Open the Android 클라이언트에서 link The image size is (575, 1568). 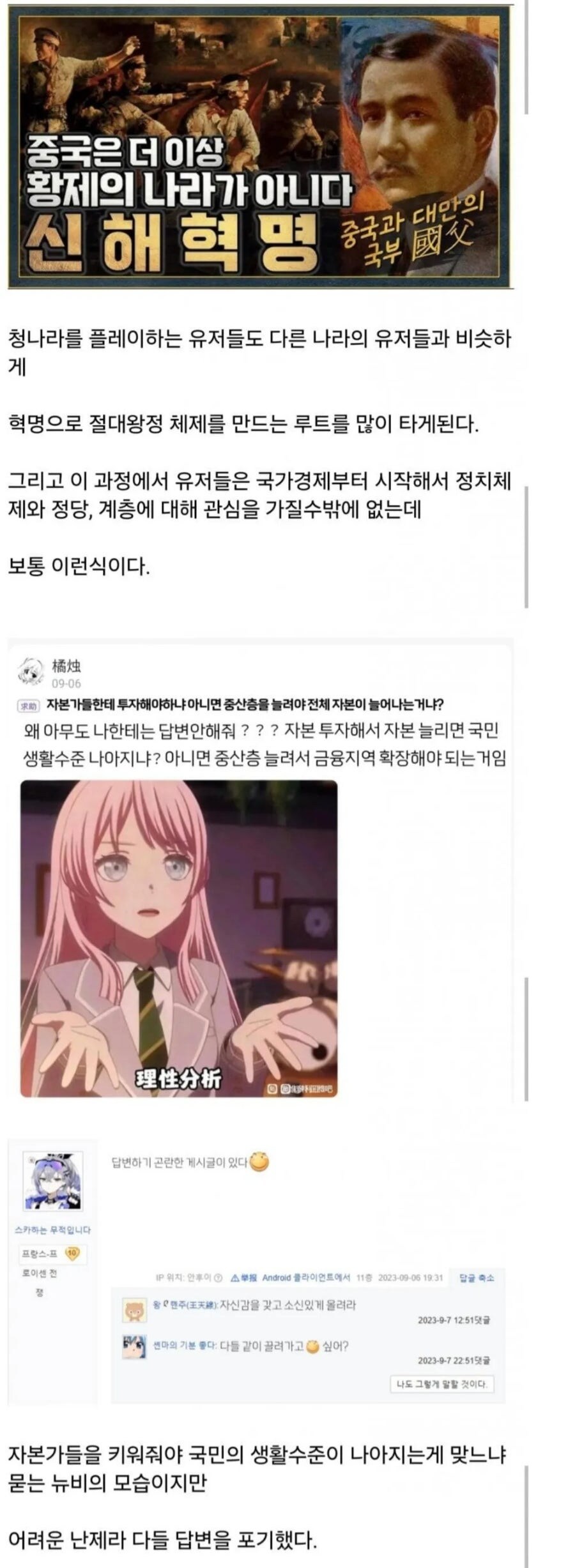(x=306, y=1278)
